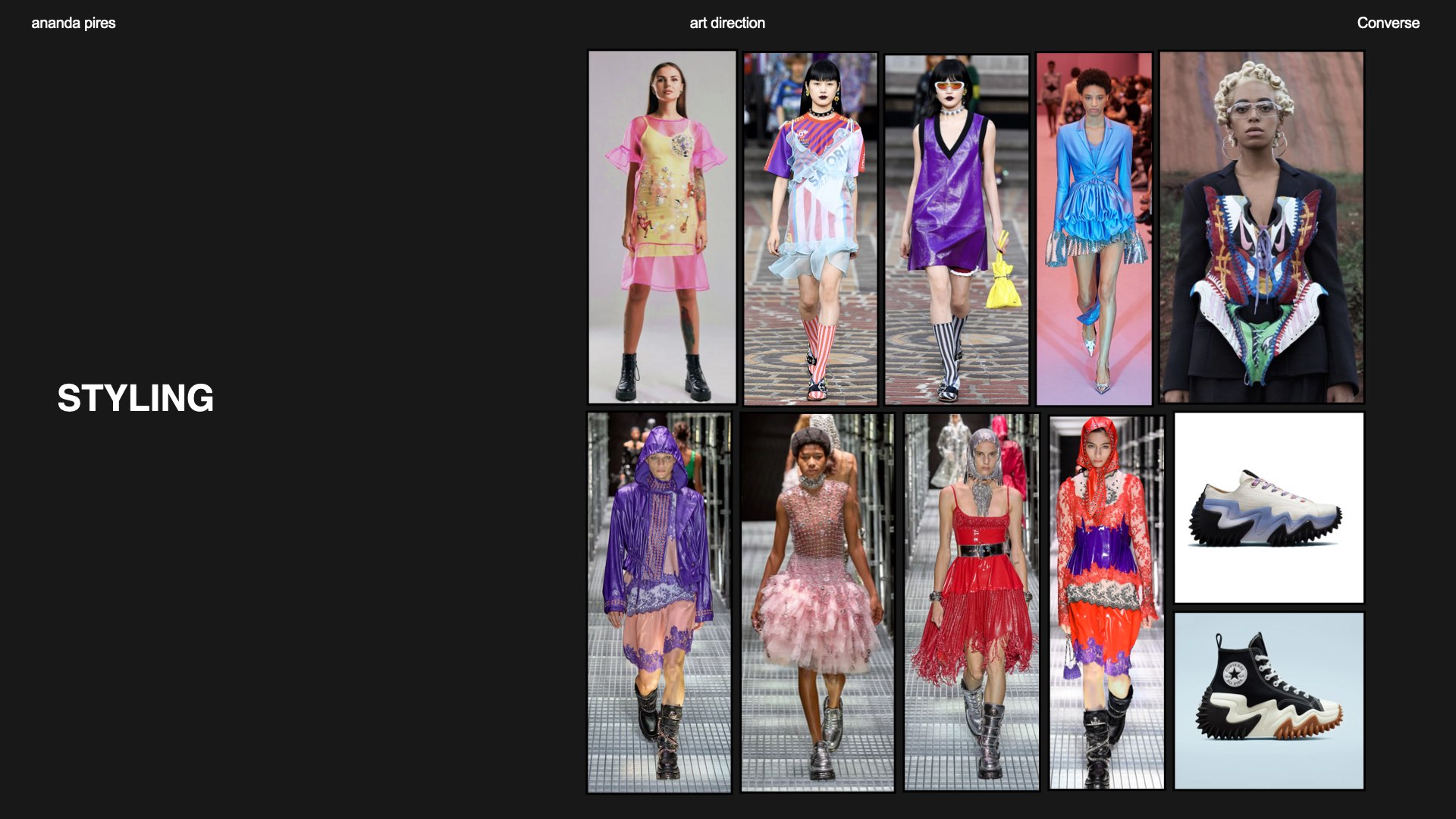Open the purple leather dress runway image

pos(957,227)
